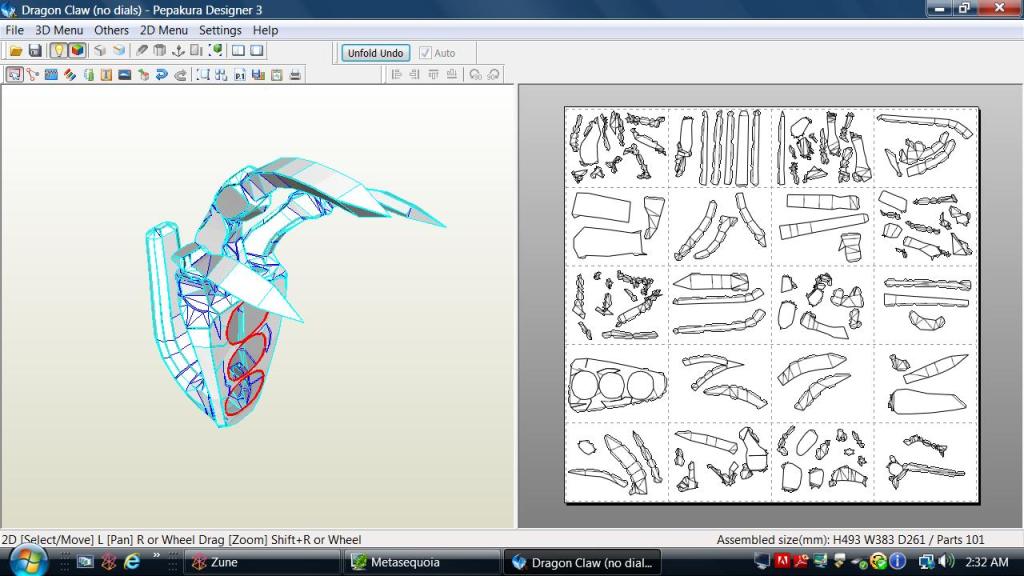This screenshot has height=576, width=1024.
Task: Open the Settings menu
Action: 220,30
